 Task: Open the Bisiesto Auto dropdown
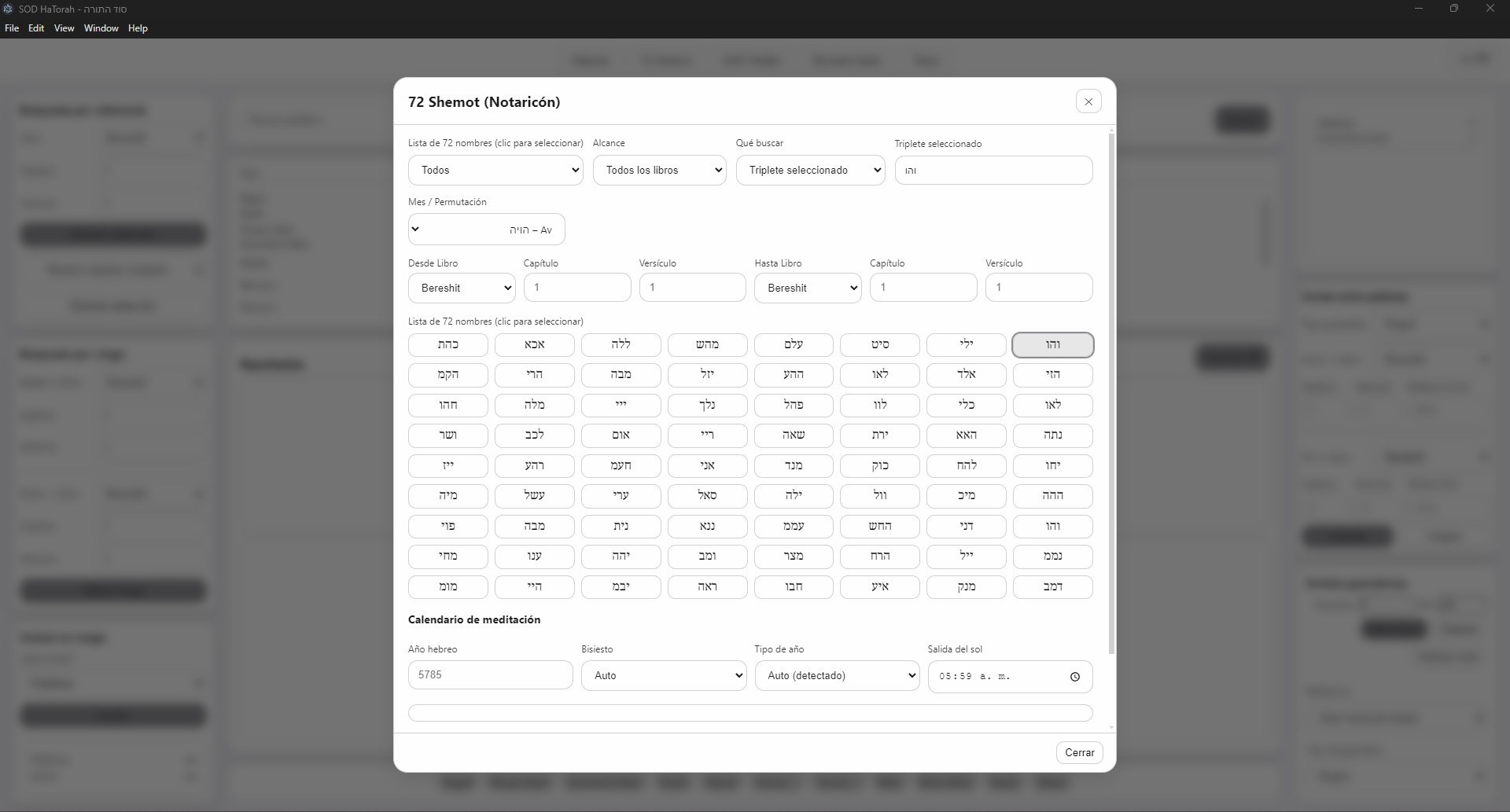tap(663, 675)
